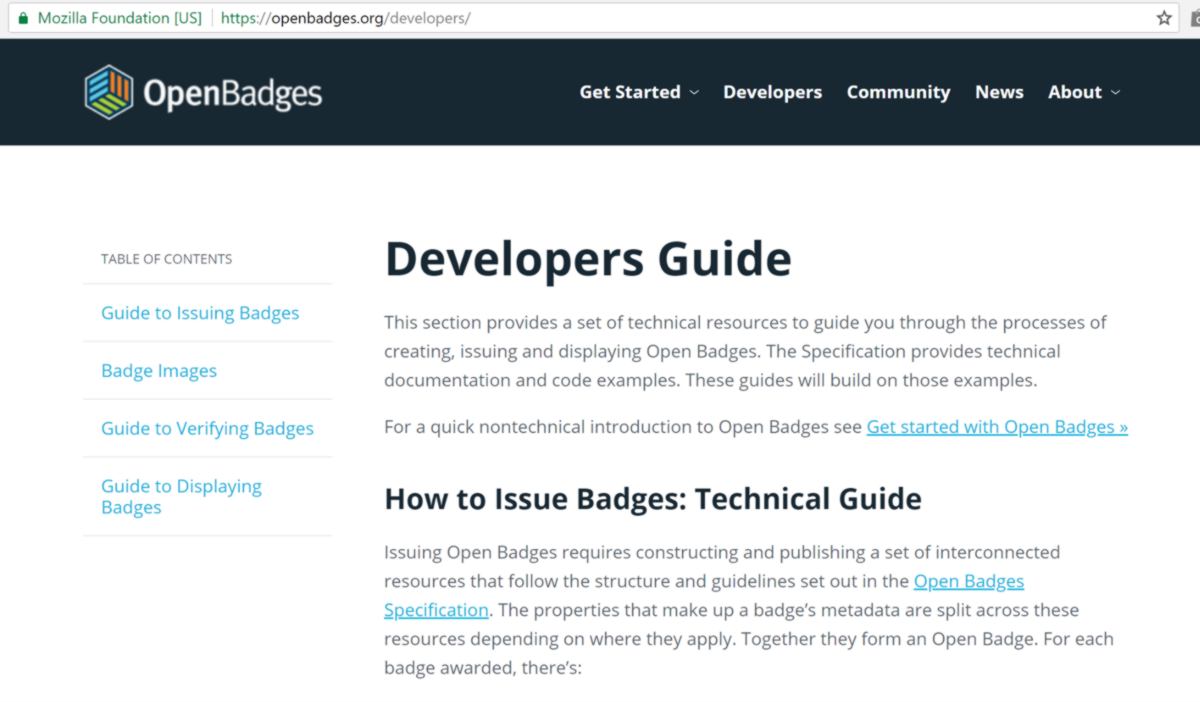Image resolution: width=1200 pixels, height=702 pixels.
Task: Follow the Get started with Open Badges link
Action: click(997, 427)
